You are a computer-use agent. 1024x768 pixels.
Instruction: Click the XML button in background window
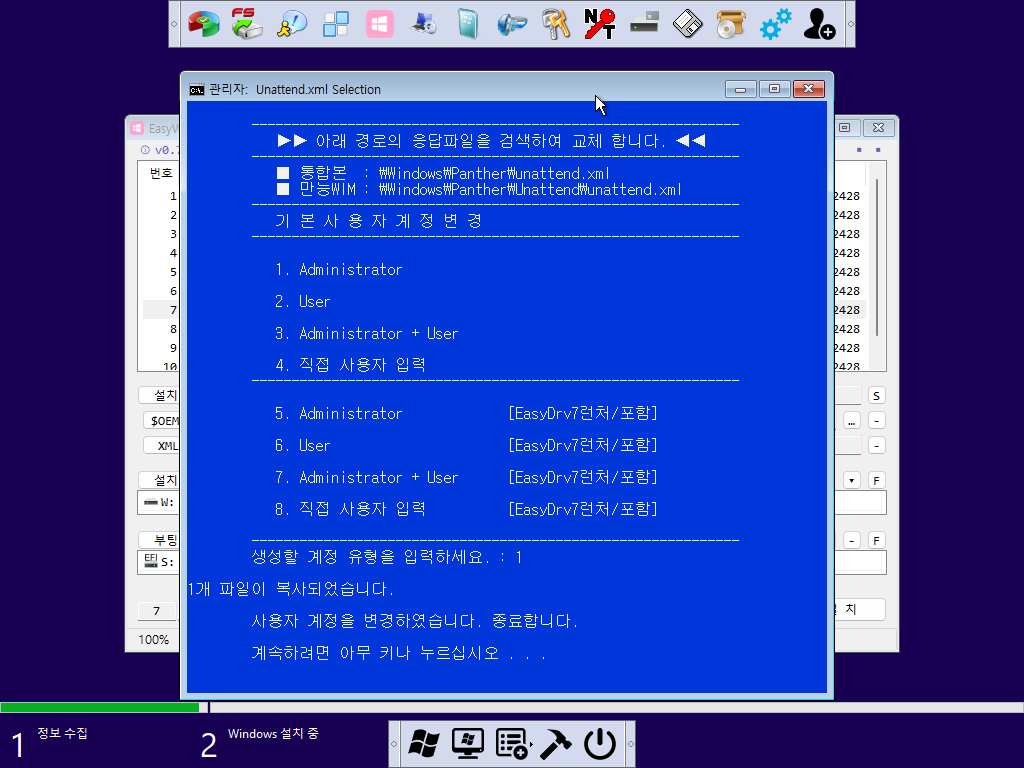[161, 445]
